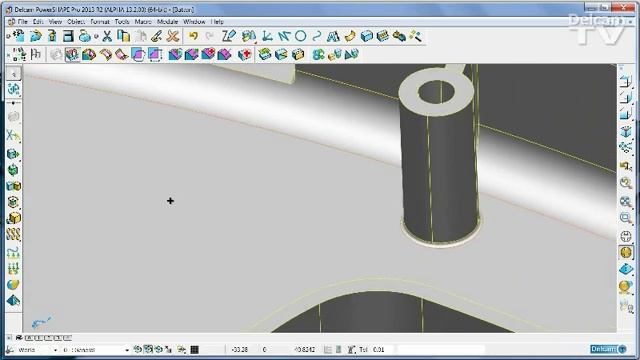The width and height of the screenshot is (640, 360).
Task: Select the blue Solid block tool icon
Action: [367, 36]
